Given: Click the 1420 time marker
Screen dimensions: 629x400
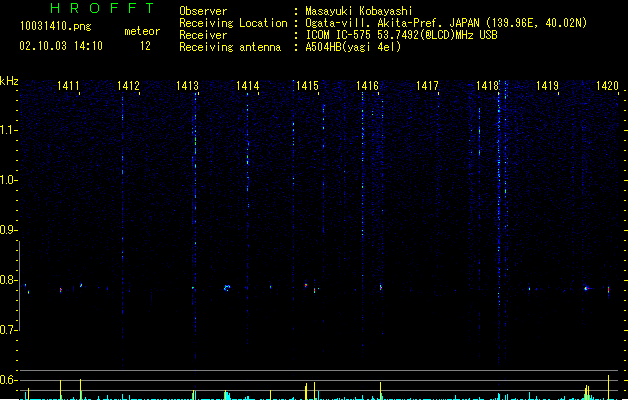Looking at the screenshot, I should click(x=607, y=86).
